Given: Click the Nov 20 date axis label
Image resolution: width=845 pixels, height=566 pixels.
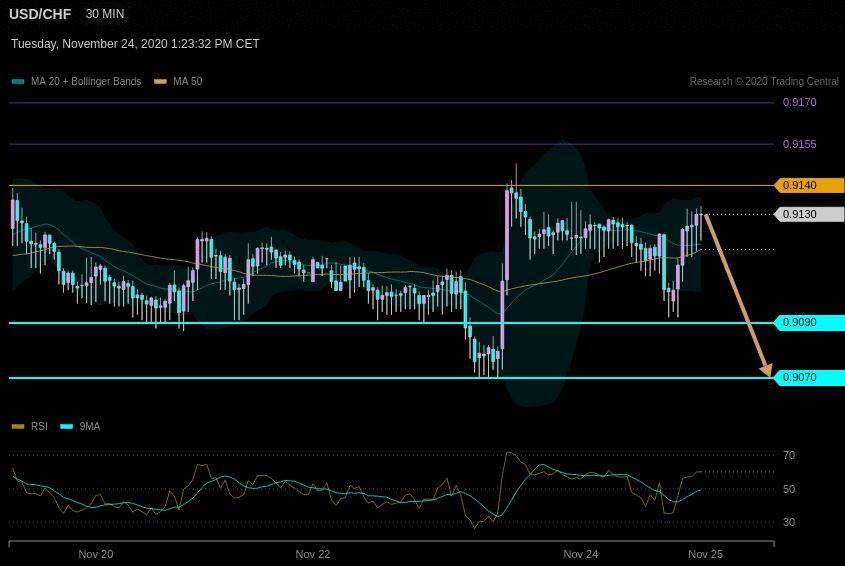Looking at the screenshot, I should (x=96, y=554).
